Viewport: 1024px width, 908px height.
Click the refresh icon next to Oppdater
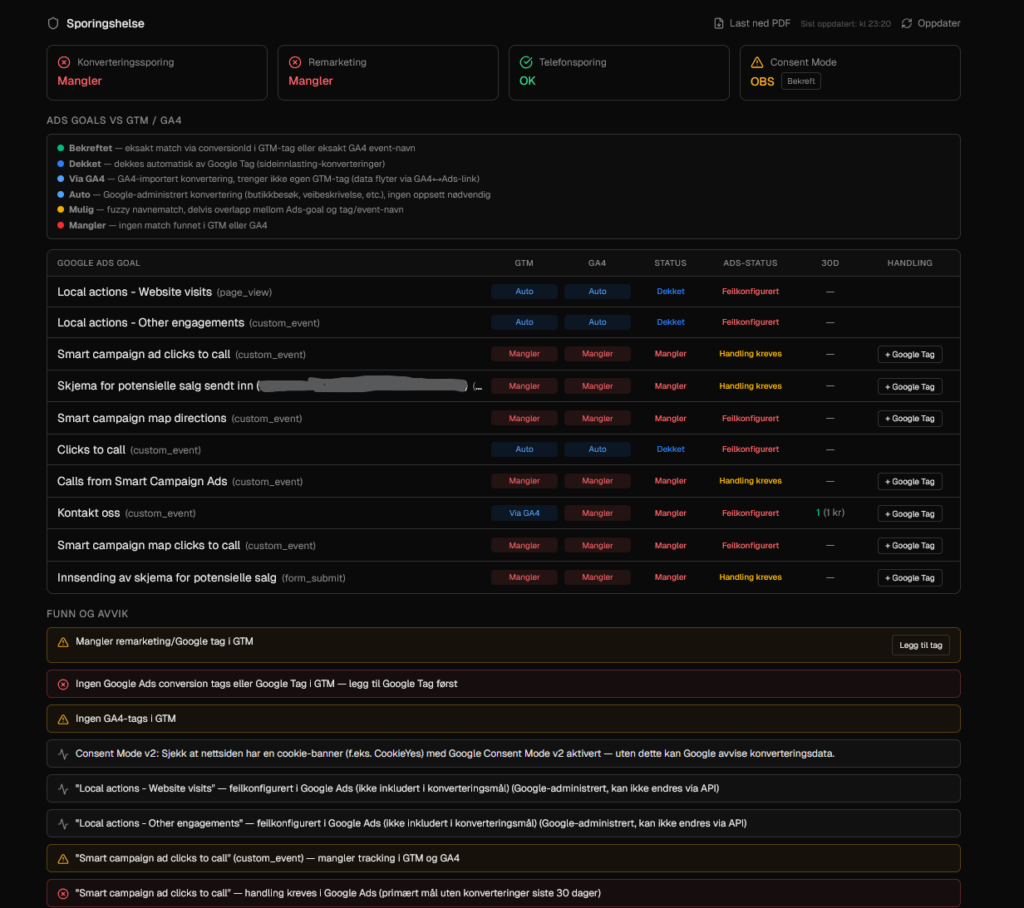point(907,23)
